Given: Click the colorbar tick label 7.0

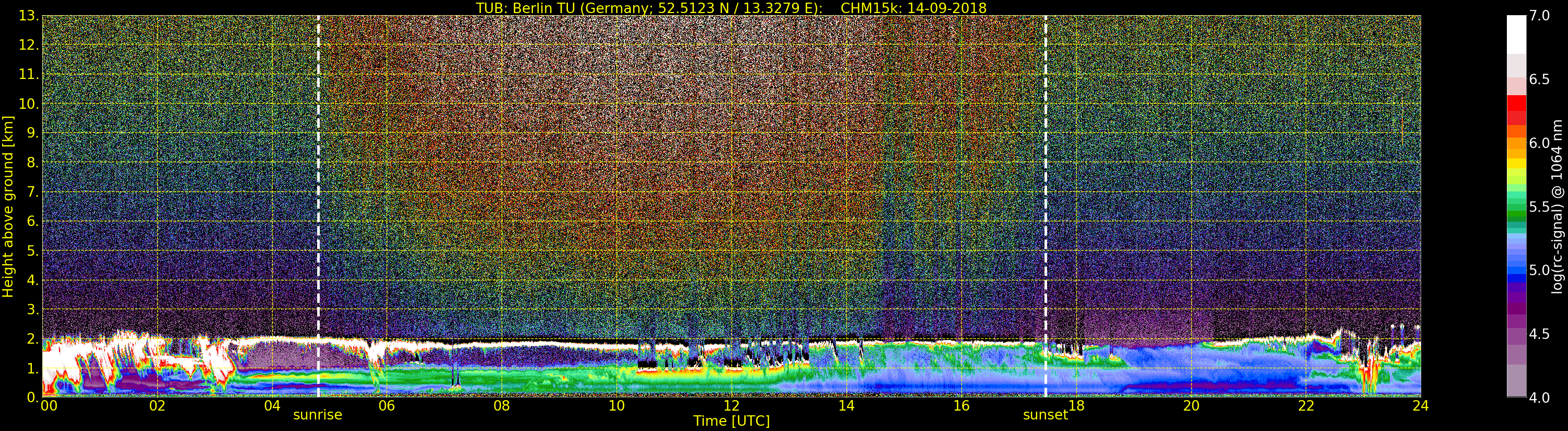Looking at the screenshot, I should [x=1539, y=16].
